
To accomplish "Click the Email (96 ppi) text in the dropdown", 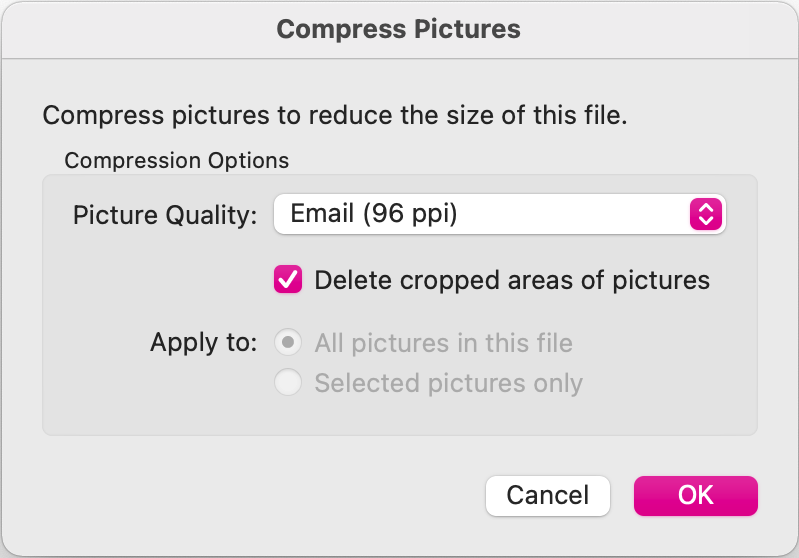I will [373, 214].
